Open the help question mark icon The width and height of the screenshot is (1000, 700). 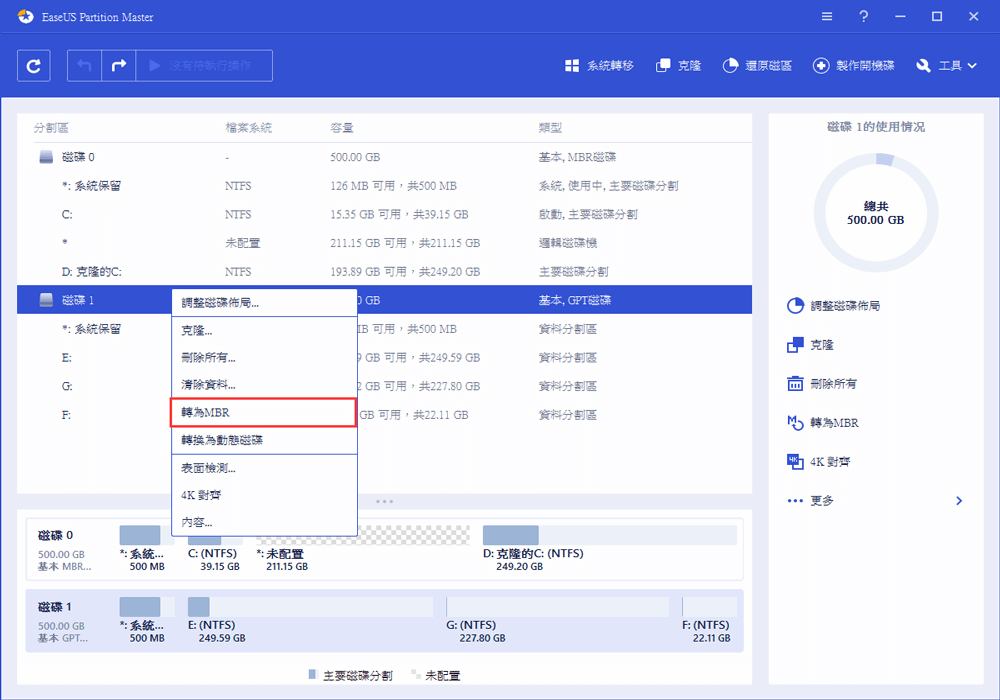click(864, 17)
